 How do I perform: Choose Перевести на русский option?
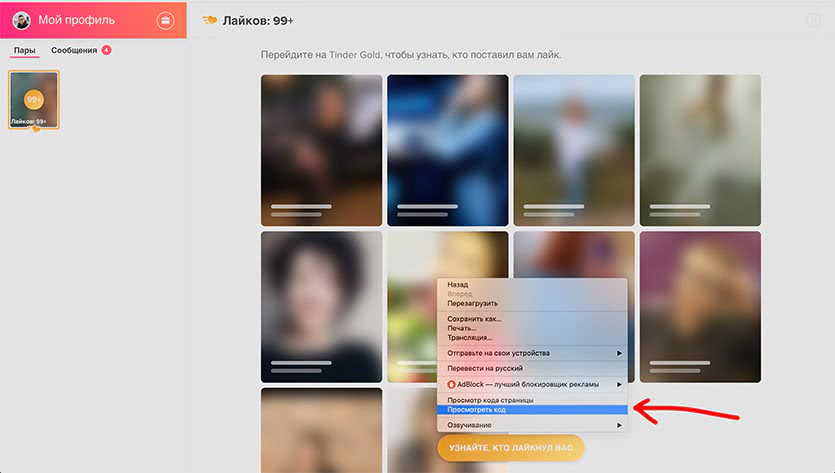click(x=484, y=368)
